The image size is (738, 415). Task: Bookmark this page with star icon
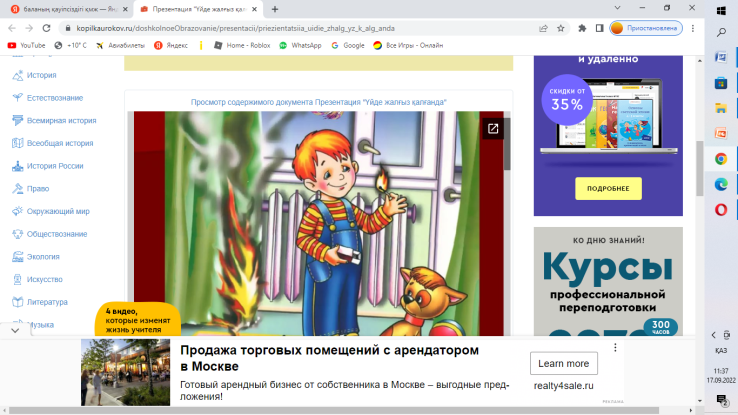tap(561, 28)
